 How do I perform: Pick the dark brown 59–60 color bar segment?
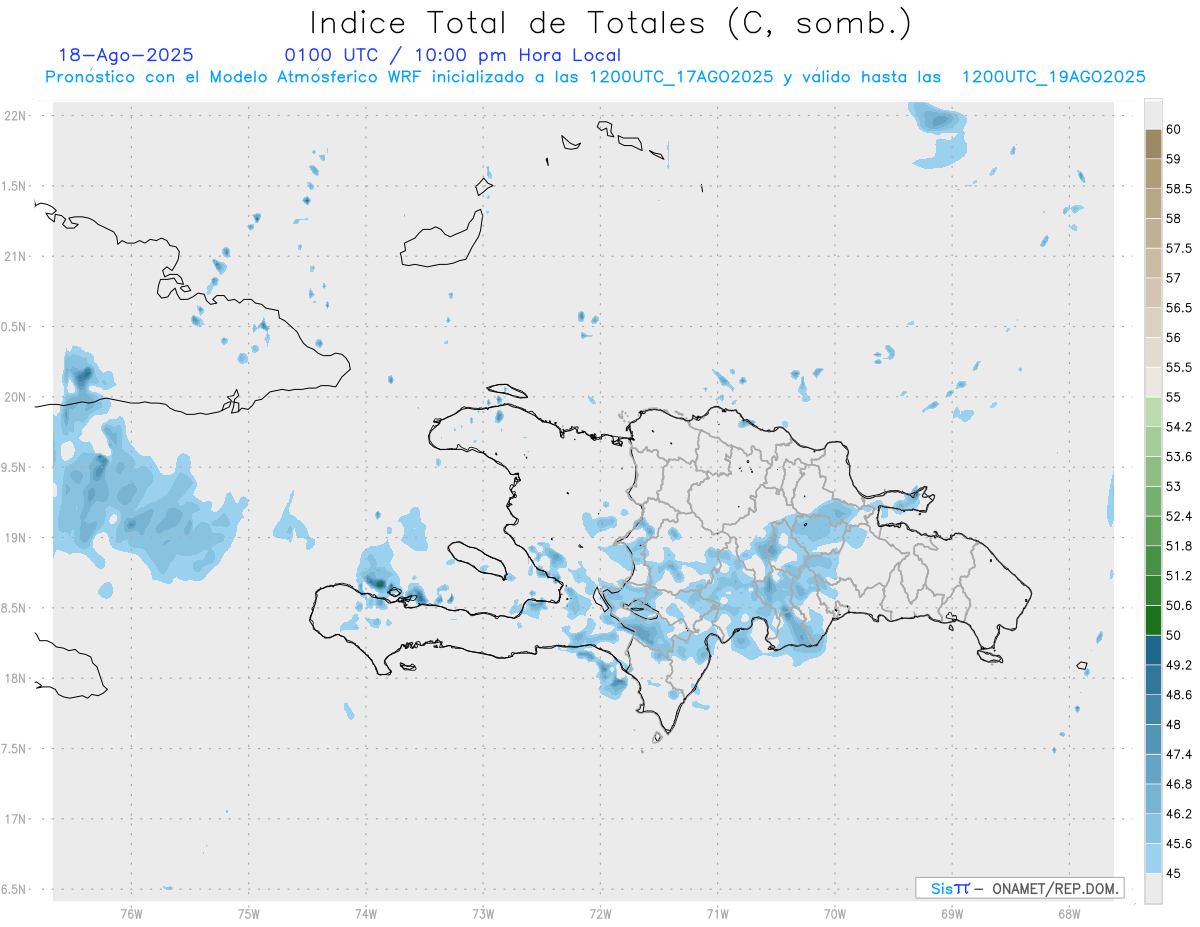click(x=1153, y=144)
